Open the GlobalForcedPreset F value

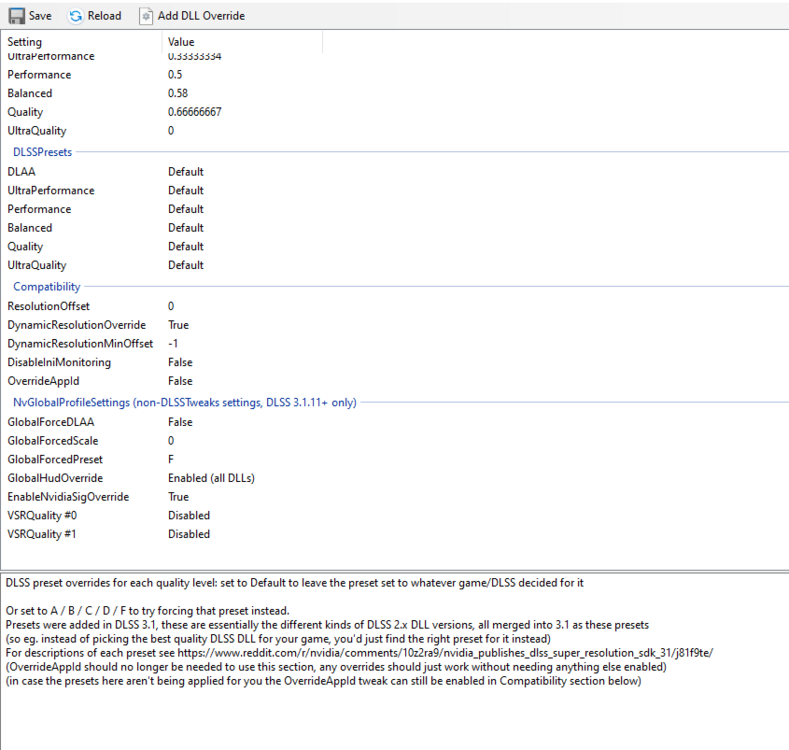click(x=171, y=459)
